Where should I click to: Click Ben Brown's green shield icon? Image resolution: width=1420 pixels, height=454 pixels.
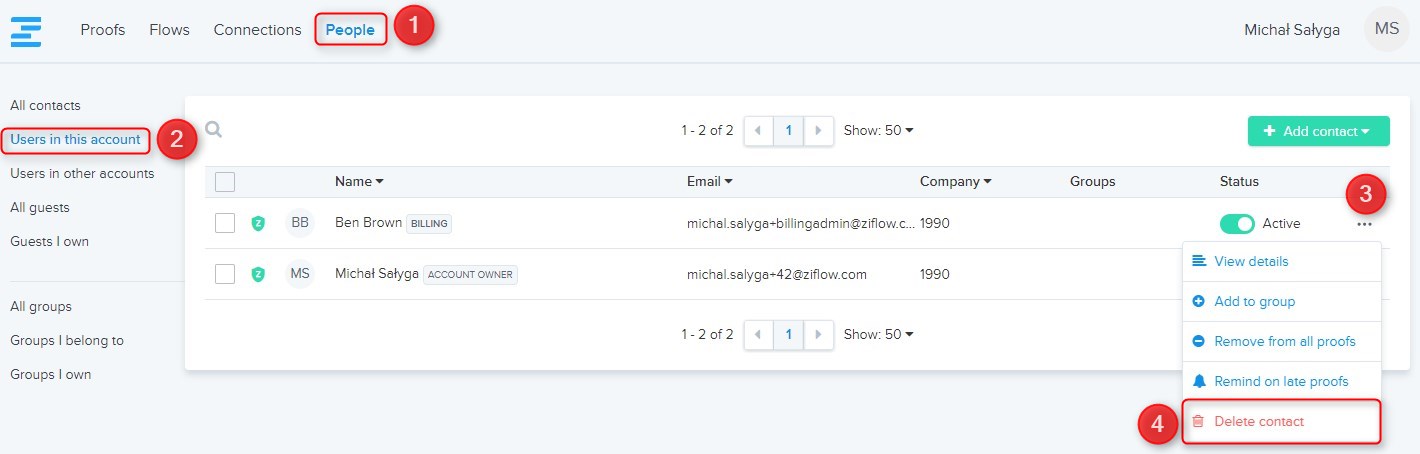point(258,224)
